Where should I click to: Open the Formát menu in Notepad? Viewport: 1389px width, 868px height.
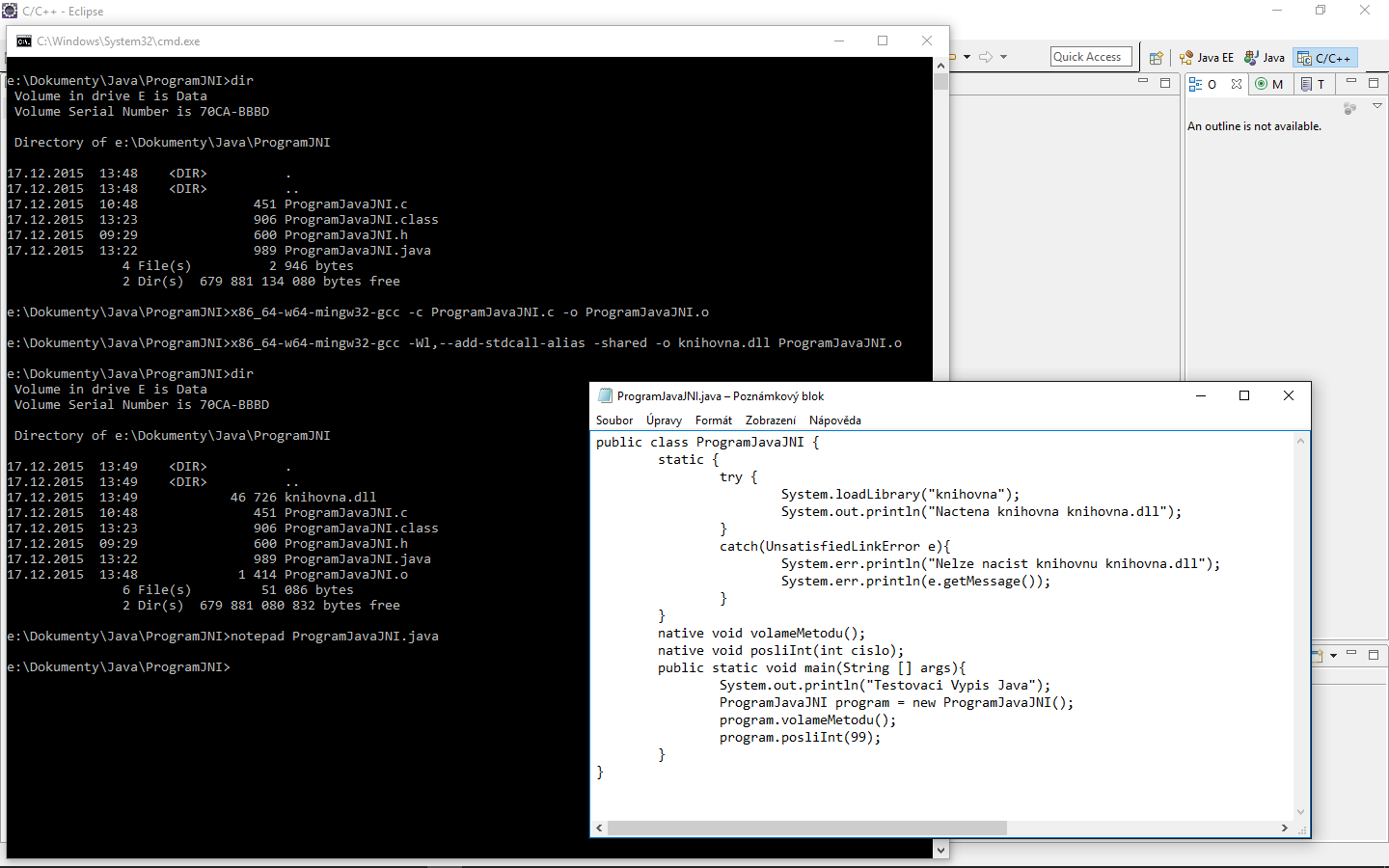point(714,420)
